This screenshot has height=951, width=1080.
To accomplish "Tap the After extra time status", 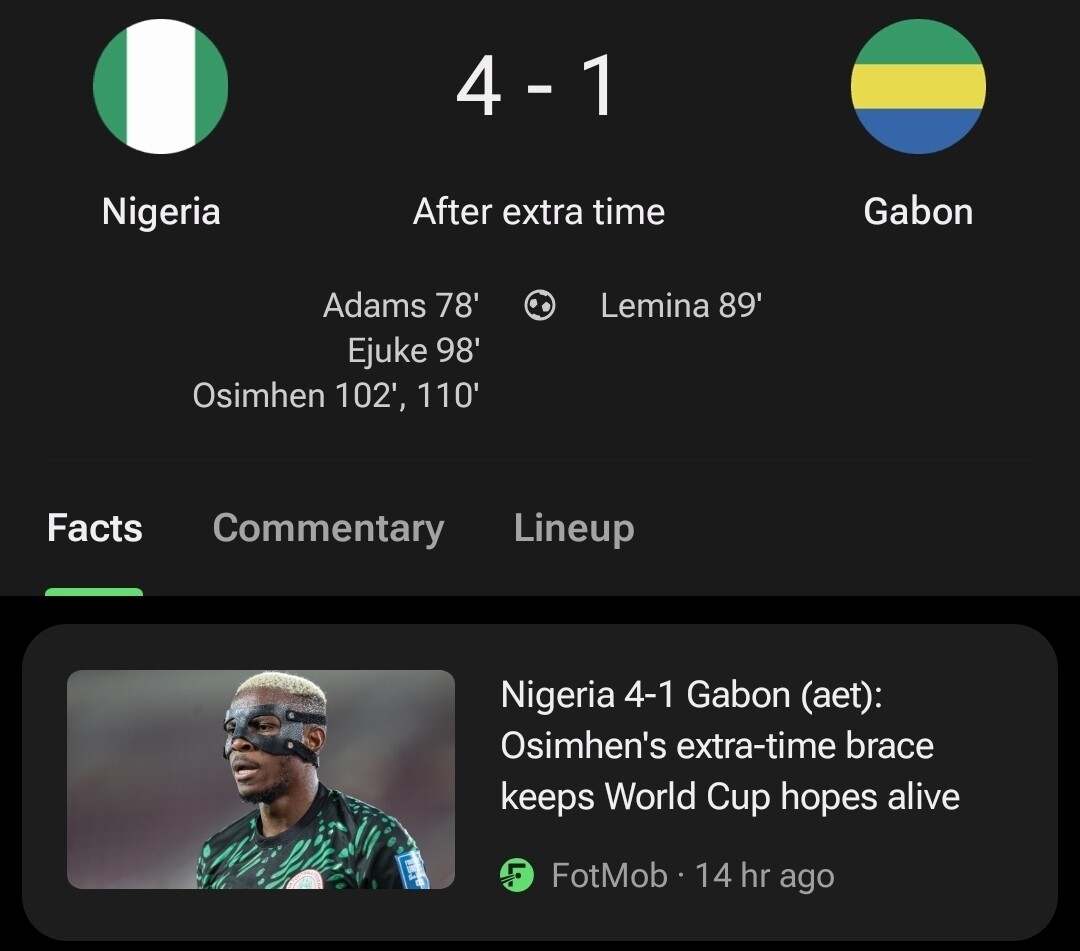I will coord(539,212).
